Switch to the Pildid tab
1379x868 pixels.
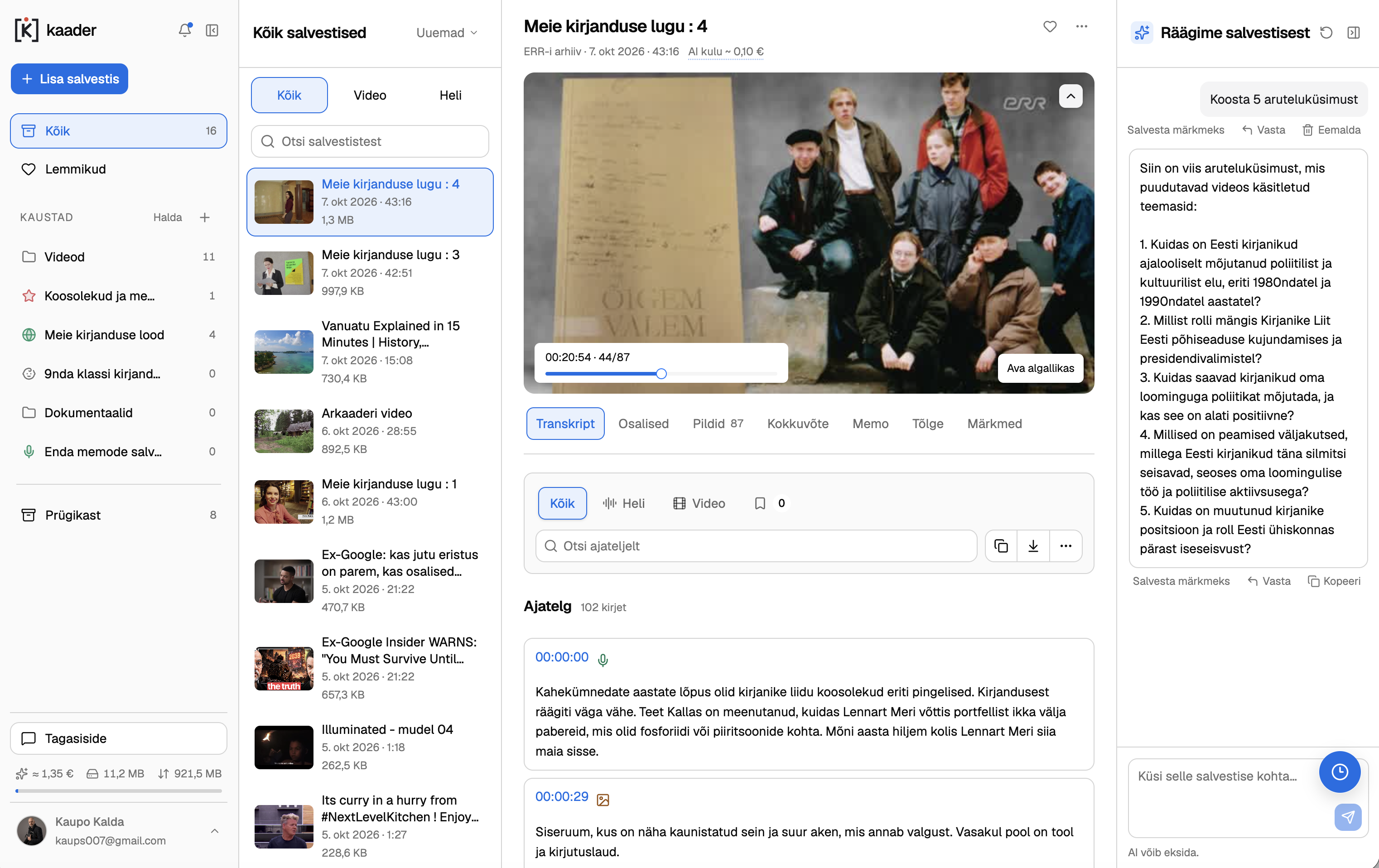pos(718,424)
